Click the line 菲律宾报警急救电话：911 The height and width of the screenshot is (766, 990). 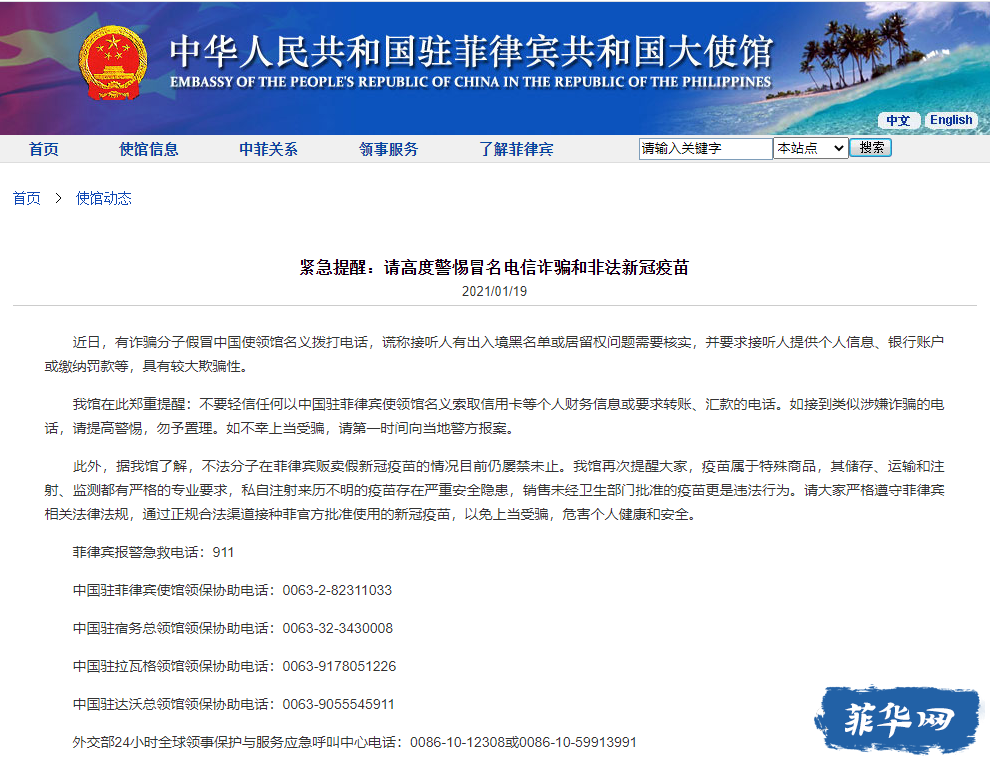coord(153,553)
